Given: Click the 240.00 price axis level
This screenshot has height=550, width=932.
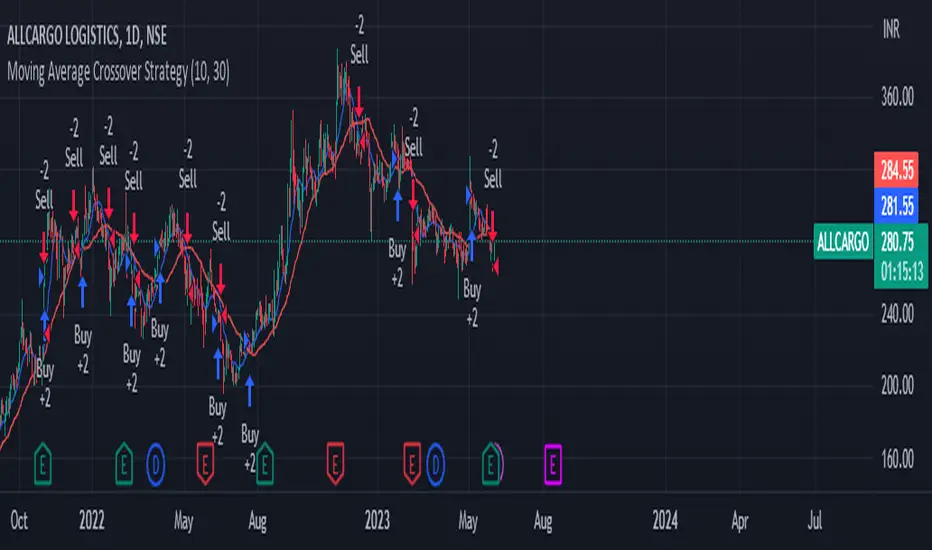Looking at the screenshot, I should (x=897, y=313).
